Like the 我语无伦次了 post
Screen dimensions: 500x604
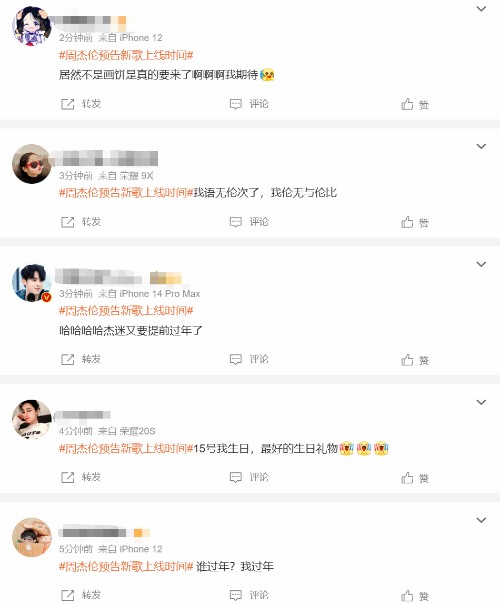415,222
